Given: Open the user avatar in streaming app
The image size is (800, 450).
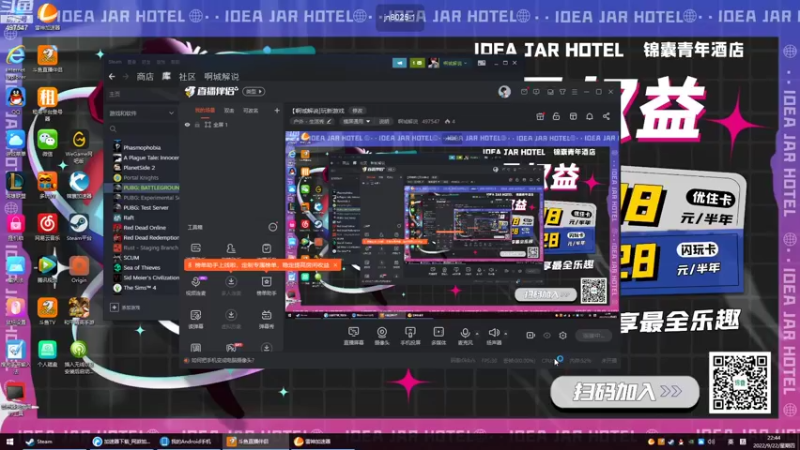Looking at the screenshot, I should pyautogui.click(x=504, y=92).
